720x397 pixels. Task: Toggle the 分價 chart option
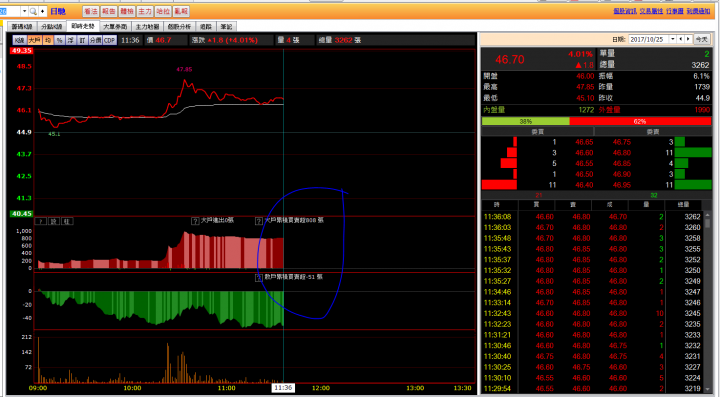(x=96, y=40)
